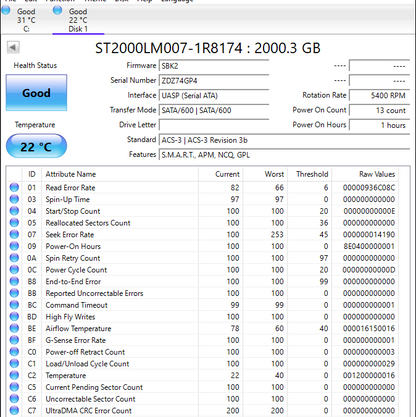Click the status circle for Spin Retry Count
This screenshot has height=417, width=416.
(14, 258)
